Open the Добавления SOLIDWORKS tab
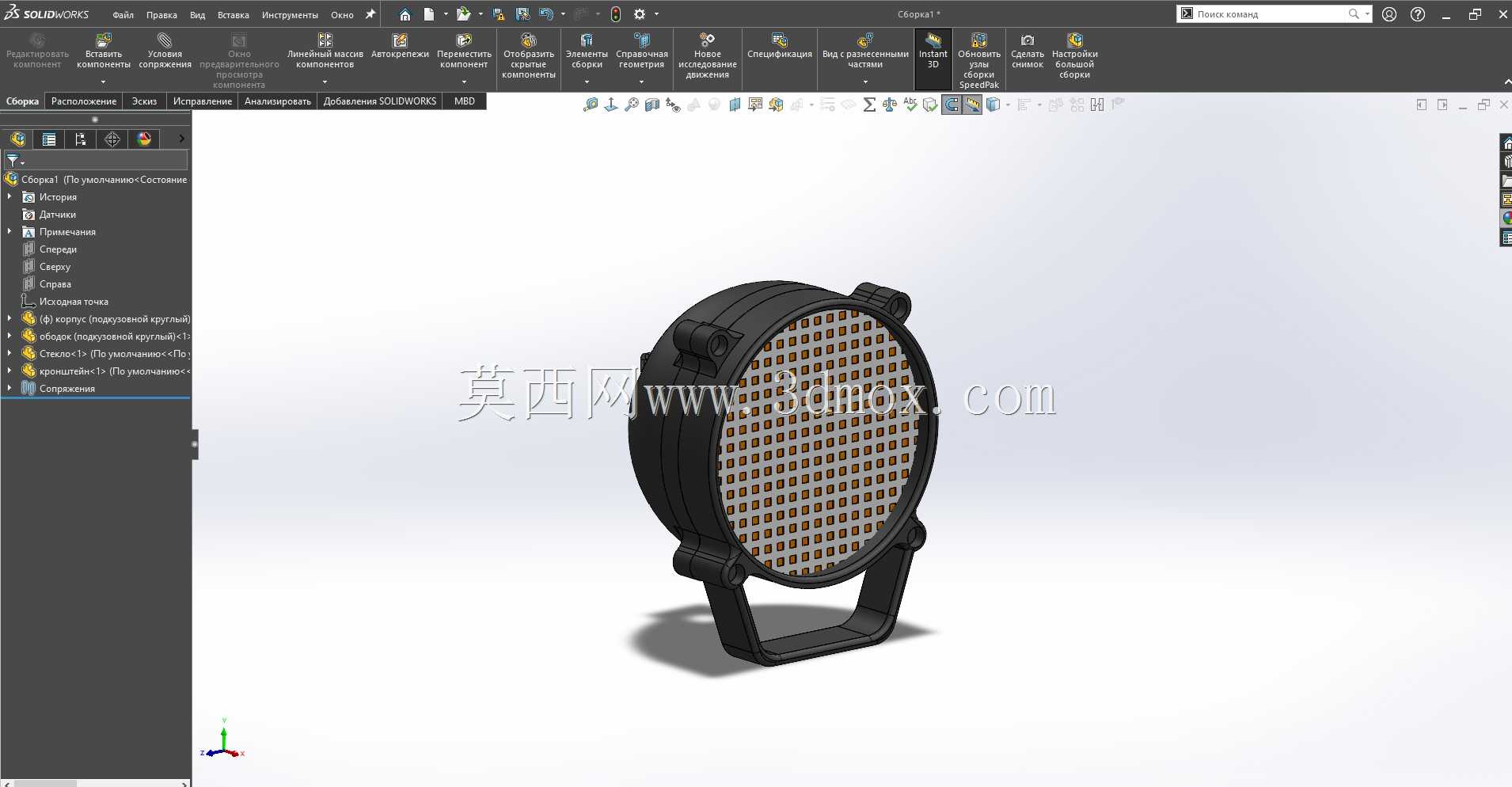Screen dimensions: 1512x787 coord(380,101)
